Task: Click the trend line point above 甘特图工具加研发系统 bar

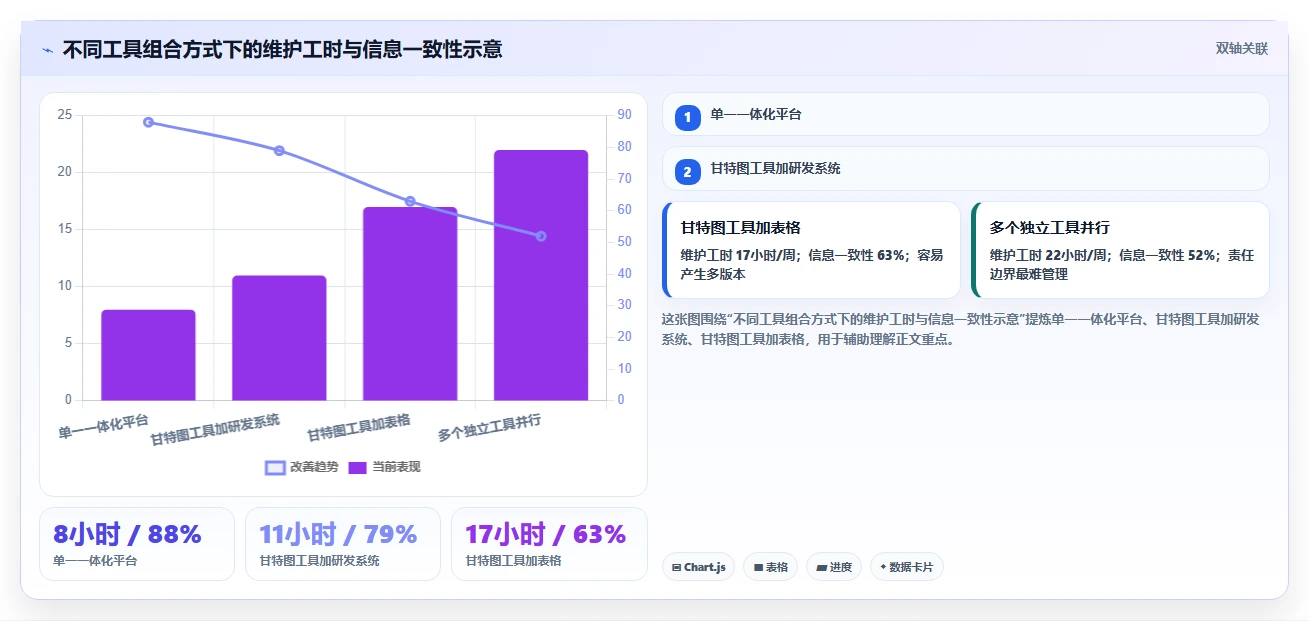Action: point(279,151)
